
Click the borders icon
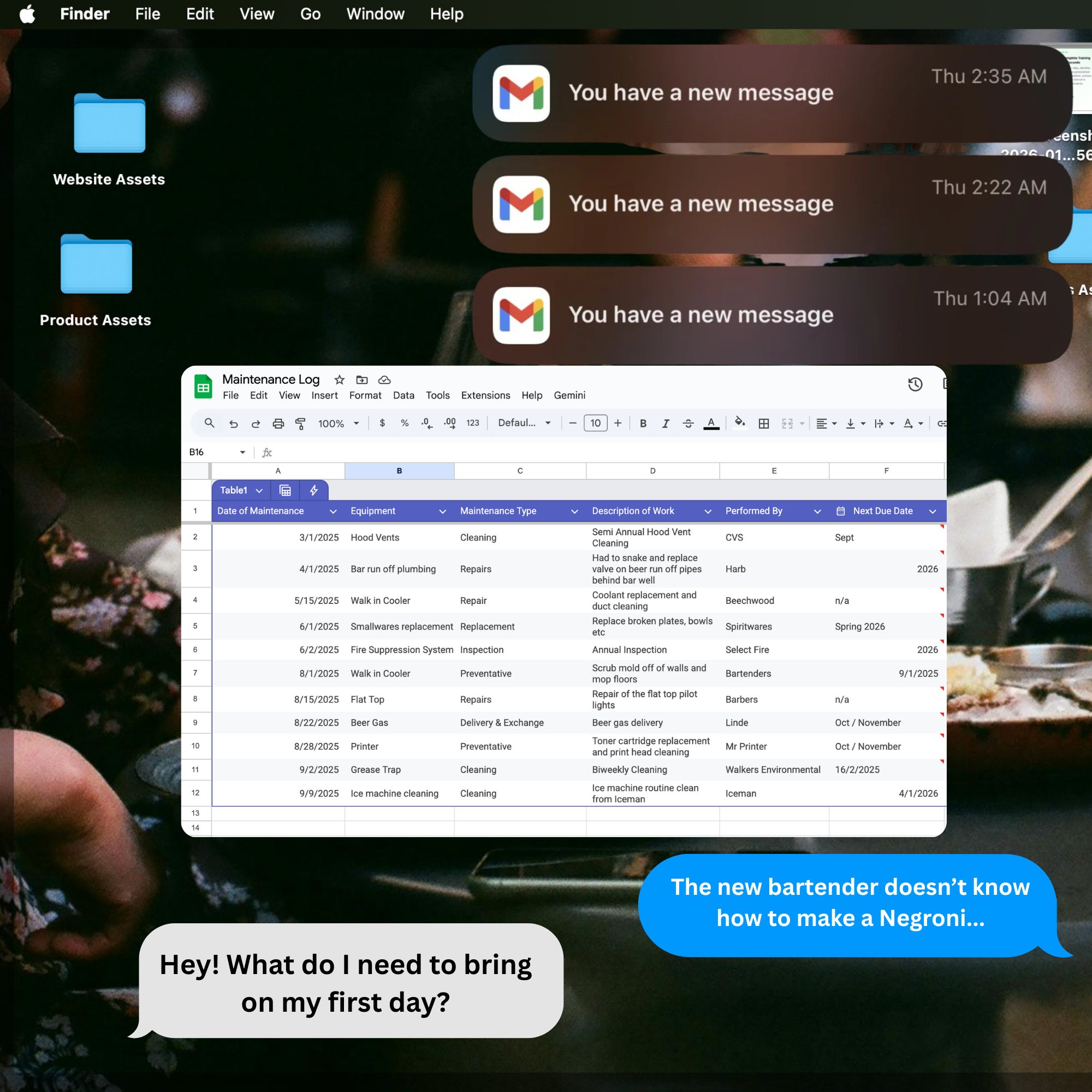(764, 423)
